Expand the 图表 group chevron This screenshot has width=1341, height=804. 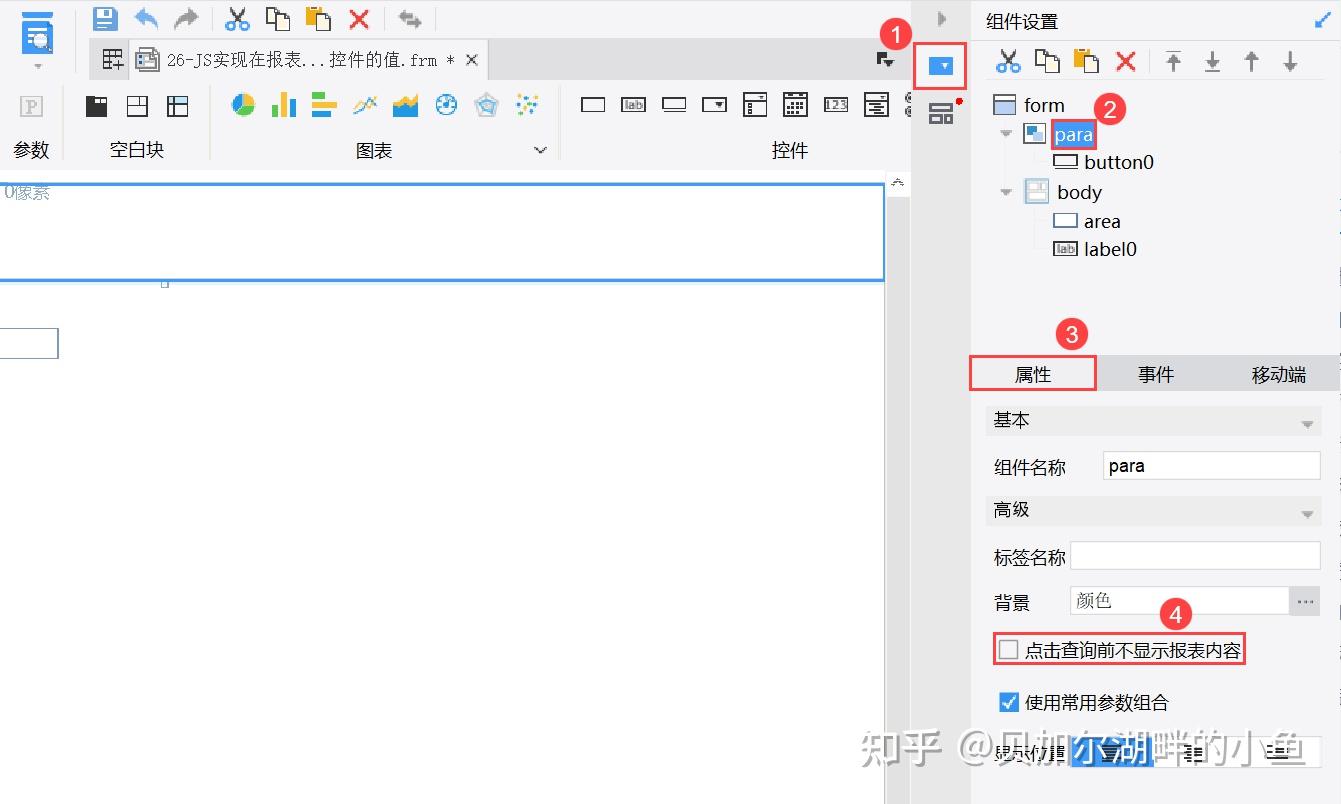tap(540, 150)
